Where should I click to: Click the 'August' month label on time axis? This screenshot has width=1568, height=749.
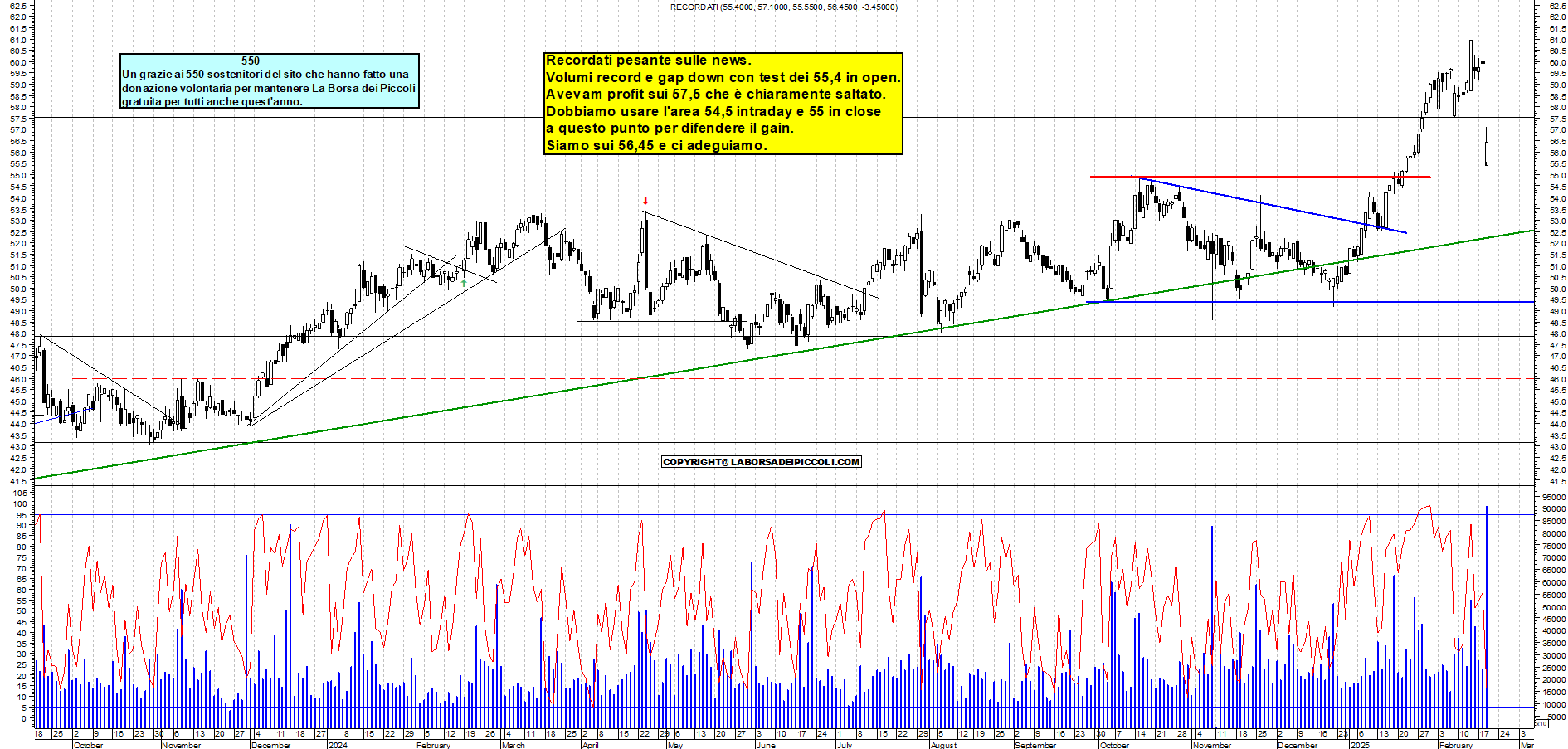click(x=943, y=745)
